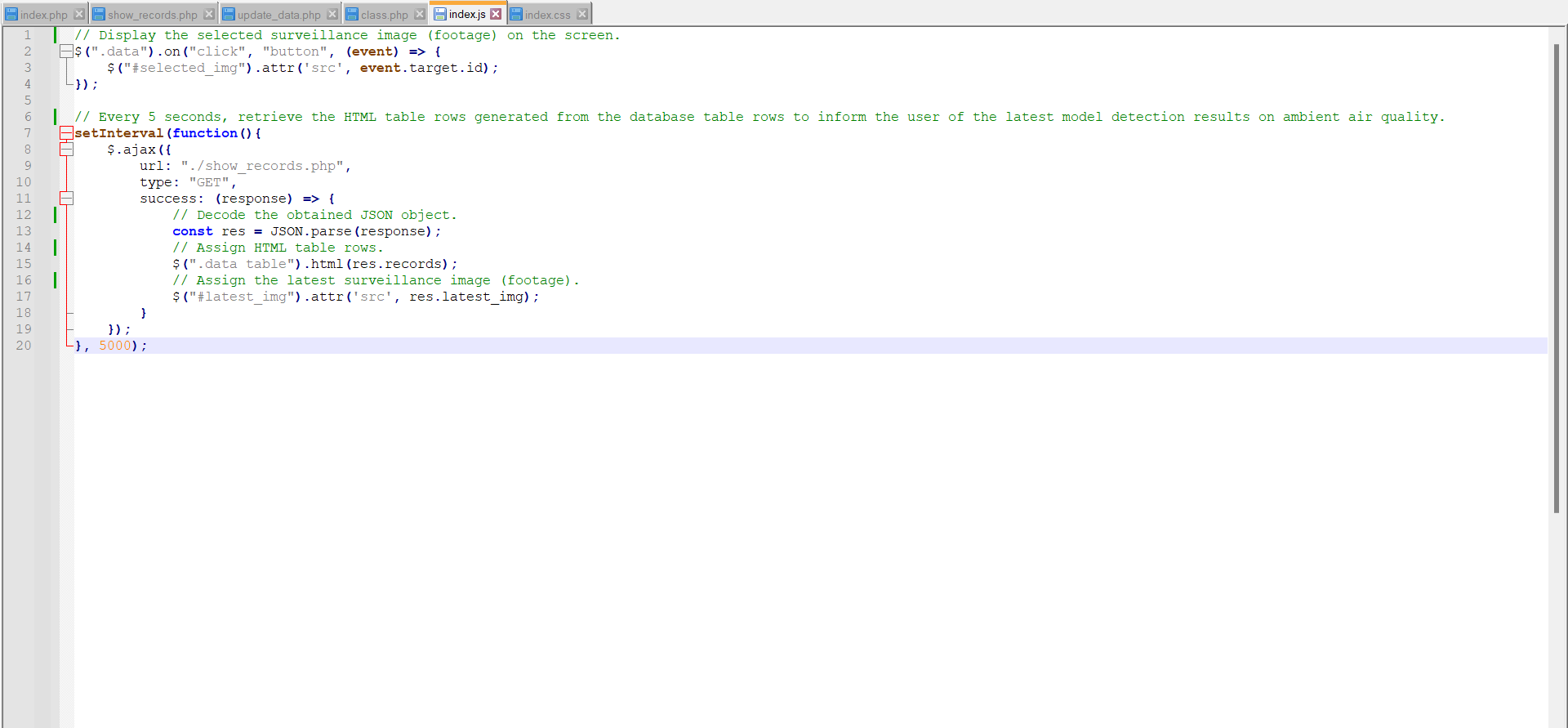
Task: Place cursor in the "./show_records.php" url string
Action: 261,166
